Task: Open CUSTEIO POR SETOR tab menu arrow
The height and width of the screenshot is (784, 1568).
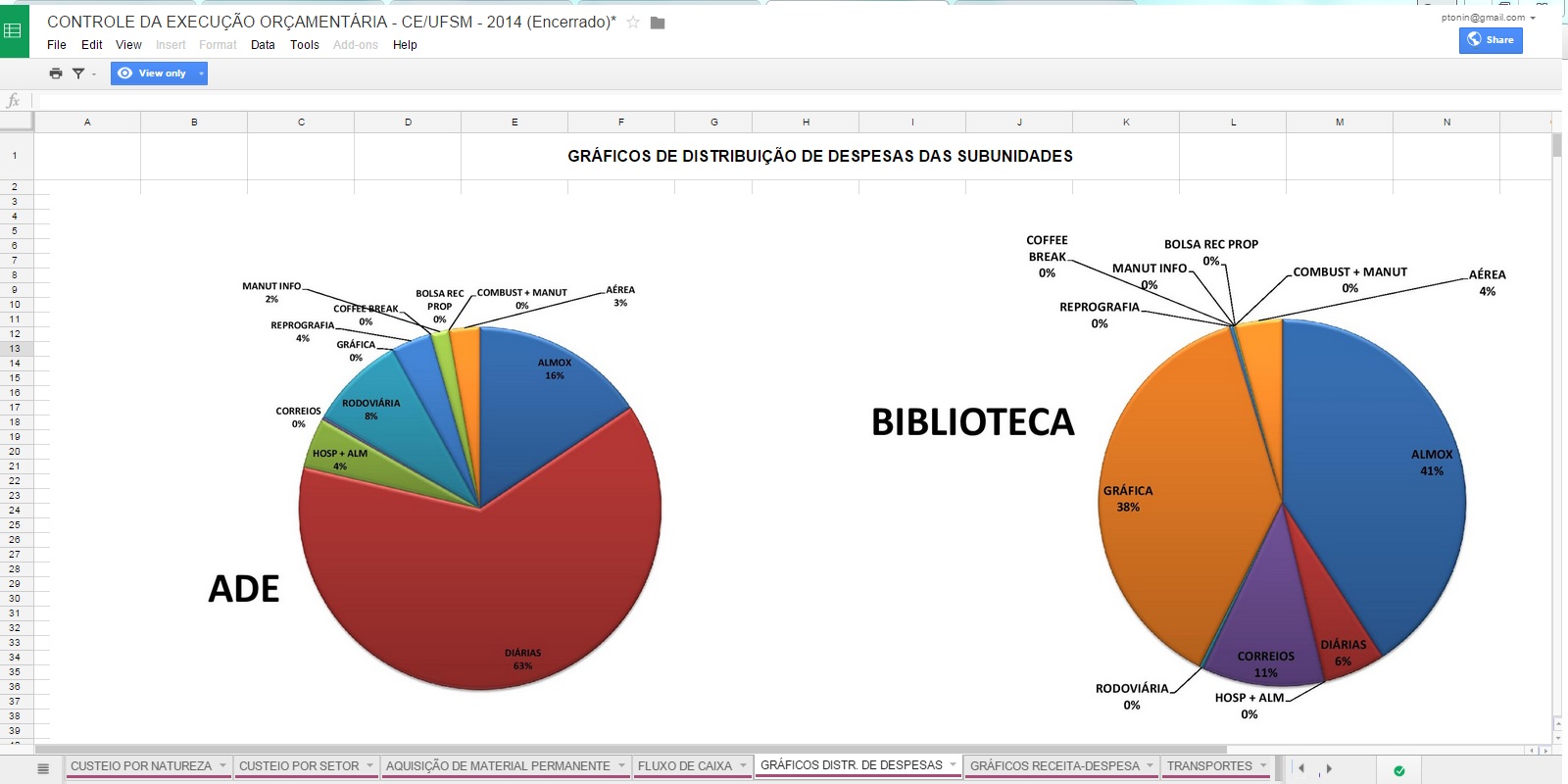Action: [x=369, y=765]
